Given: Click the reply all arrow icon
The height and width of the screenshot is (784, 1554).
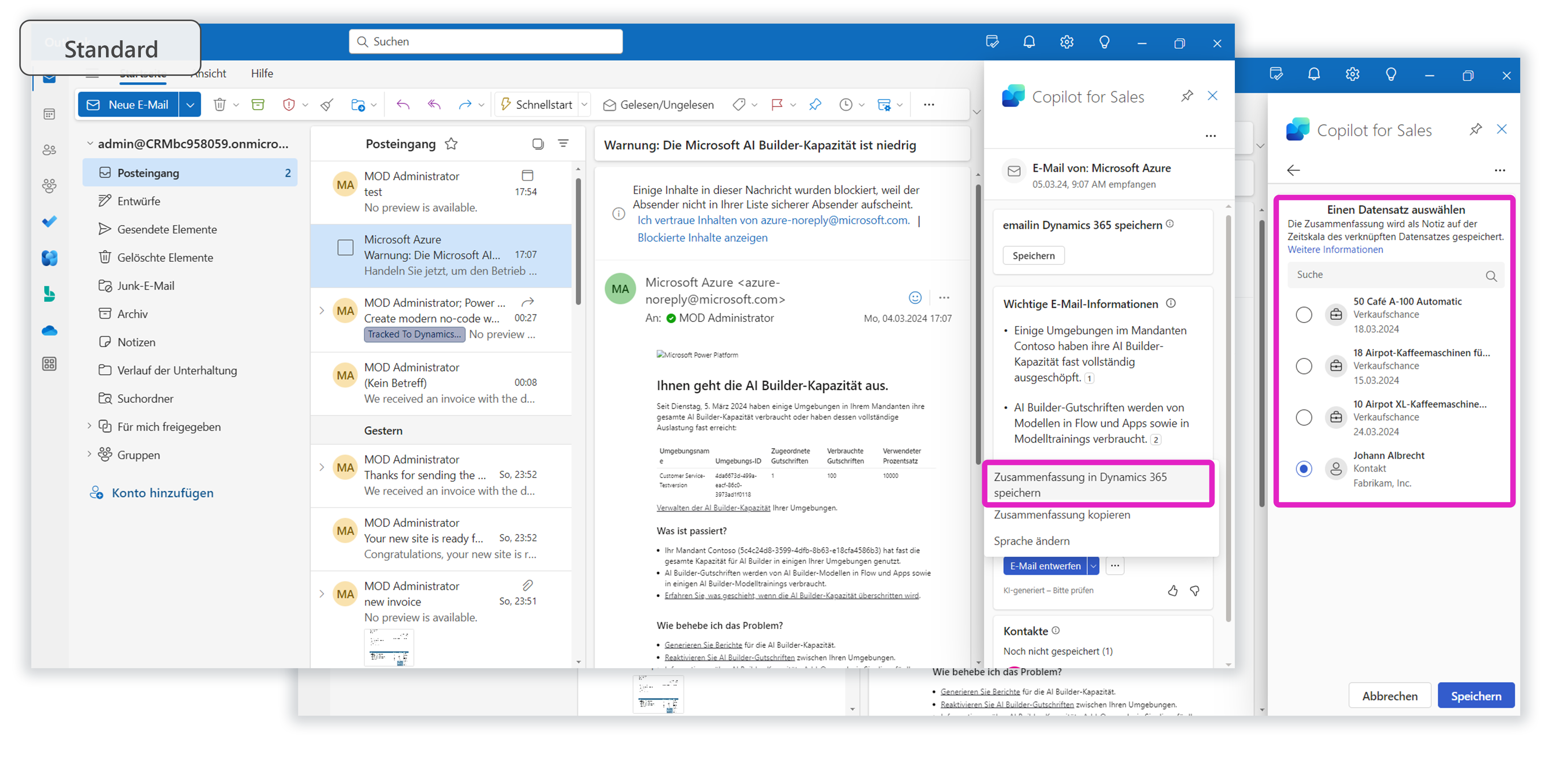Looking at the screenshot, I should [434, 105].
